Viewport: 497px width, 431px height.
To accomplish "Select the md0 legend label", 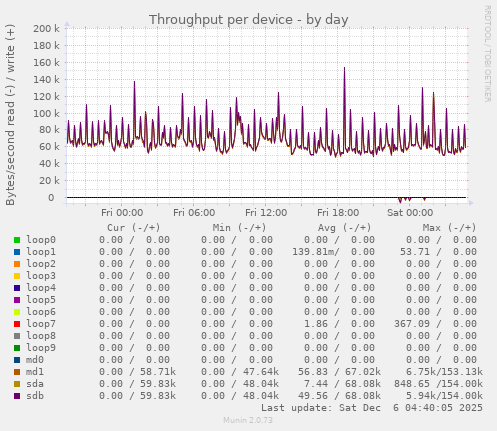I will tap(35, 360).
